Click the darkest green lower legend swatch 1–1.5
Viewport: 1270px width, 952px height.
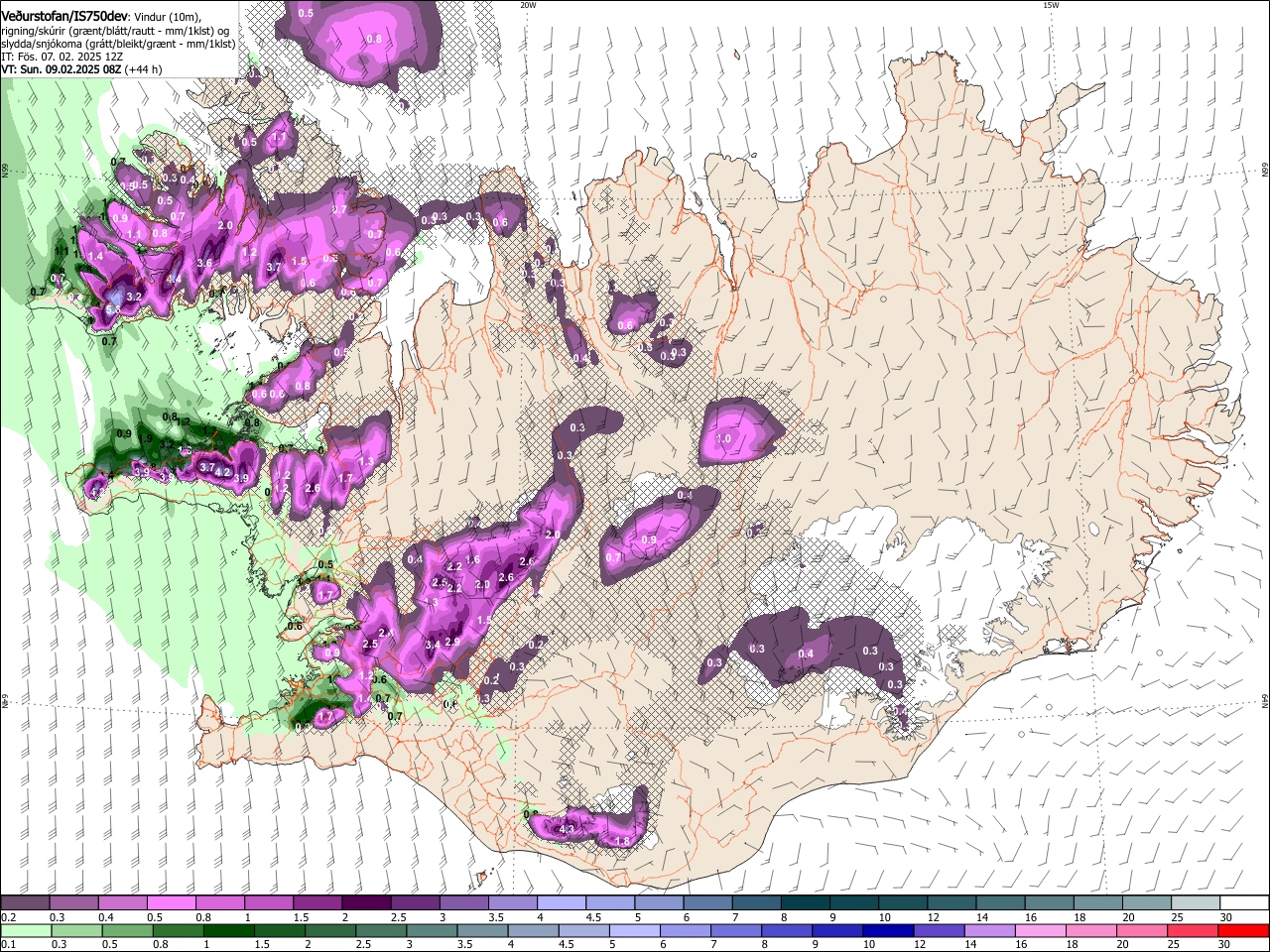coord(228,931)
